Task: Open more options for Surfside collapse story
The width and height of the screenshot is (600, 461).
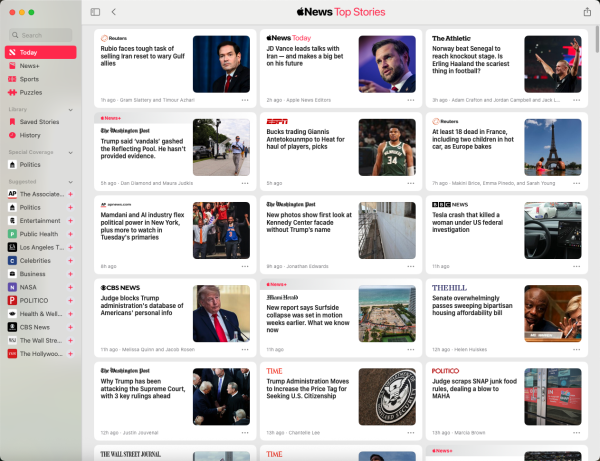Action: pyautogui.click(x=411, y=350)
